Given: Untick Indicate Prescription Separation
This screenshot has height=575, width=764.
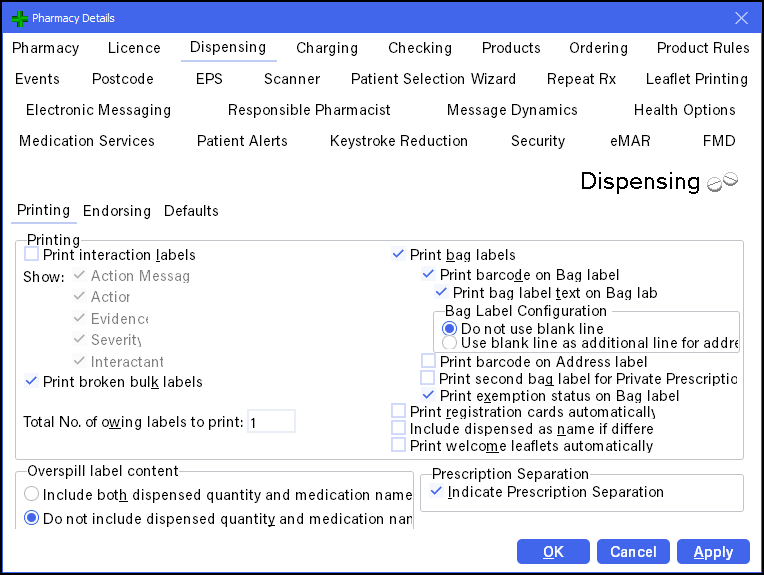Looking at the screenshot, I should coord(437,492).
